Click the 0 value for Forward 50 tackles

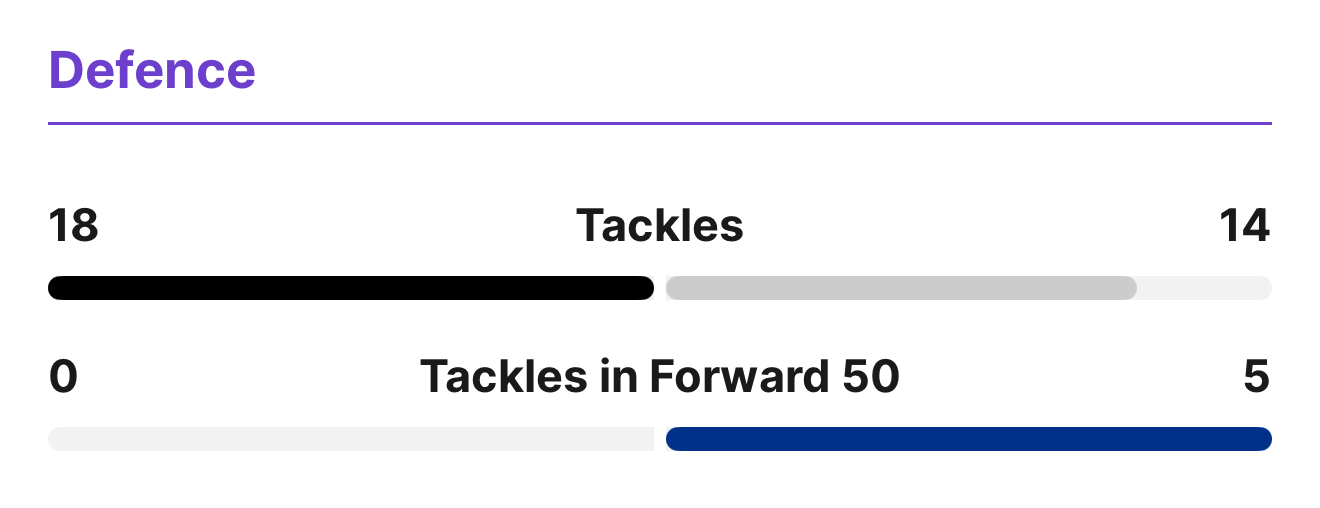(x=63, y=377)
